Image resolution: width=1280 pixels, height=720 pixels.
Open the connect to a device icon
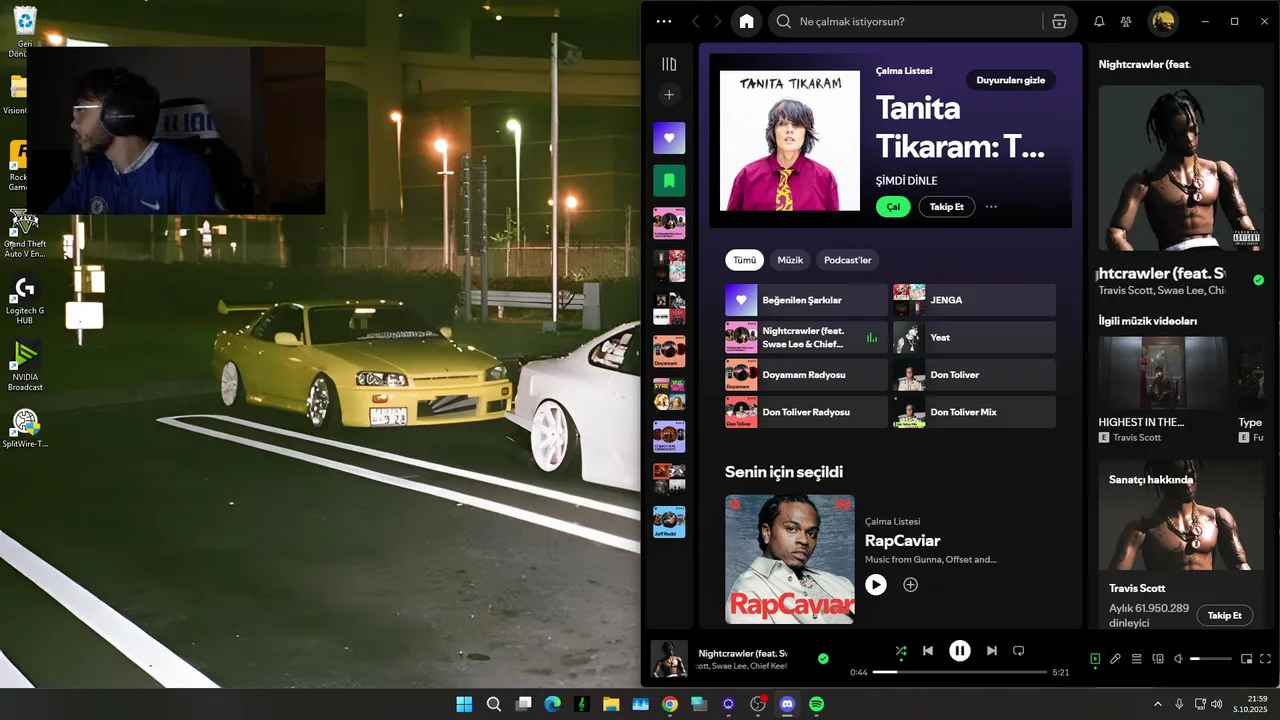(x=1158, y=659)
